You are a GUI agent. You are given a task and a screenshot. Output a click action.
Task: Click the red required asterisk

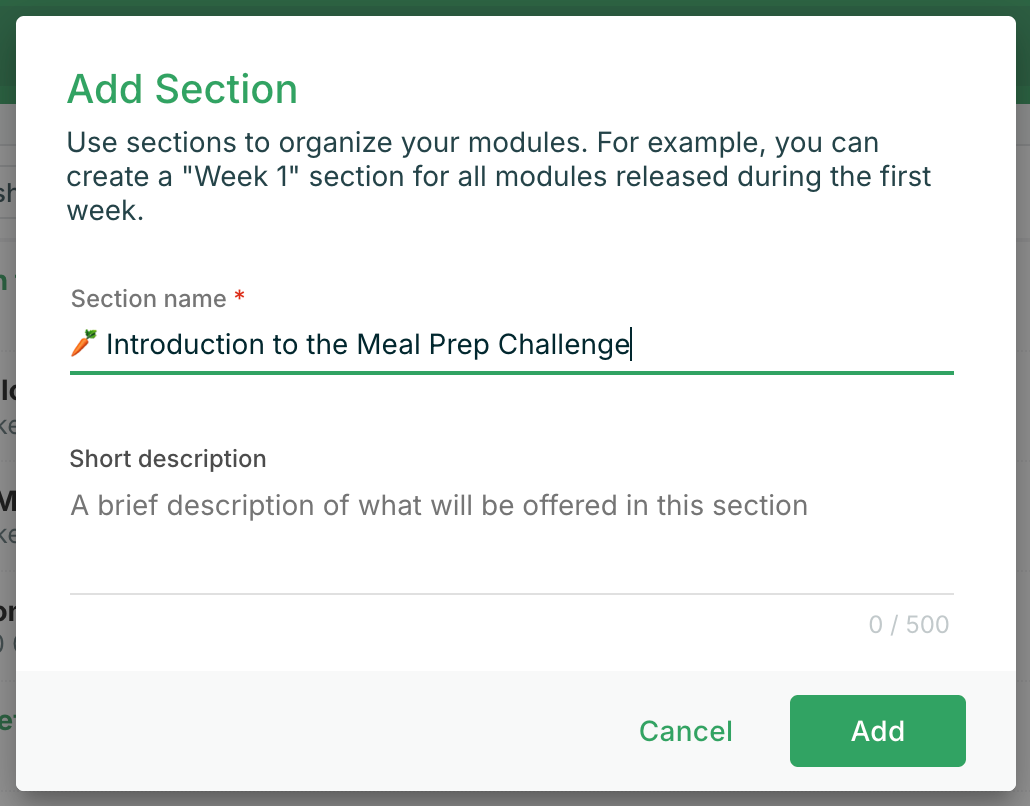click(x=239, y=299)
